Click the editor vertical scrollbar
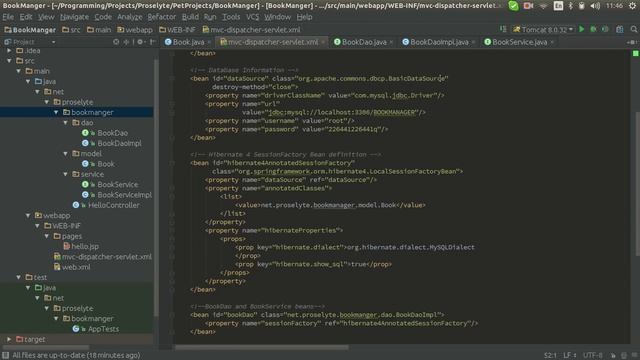This screenshot has width=640, height=360. tap(637, 184)
